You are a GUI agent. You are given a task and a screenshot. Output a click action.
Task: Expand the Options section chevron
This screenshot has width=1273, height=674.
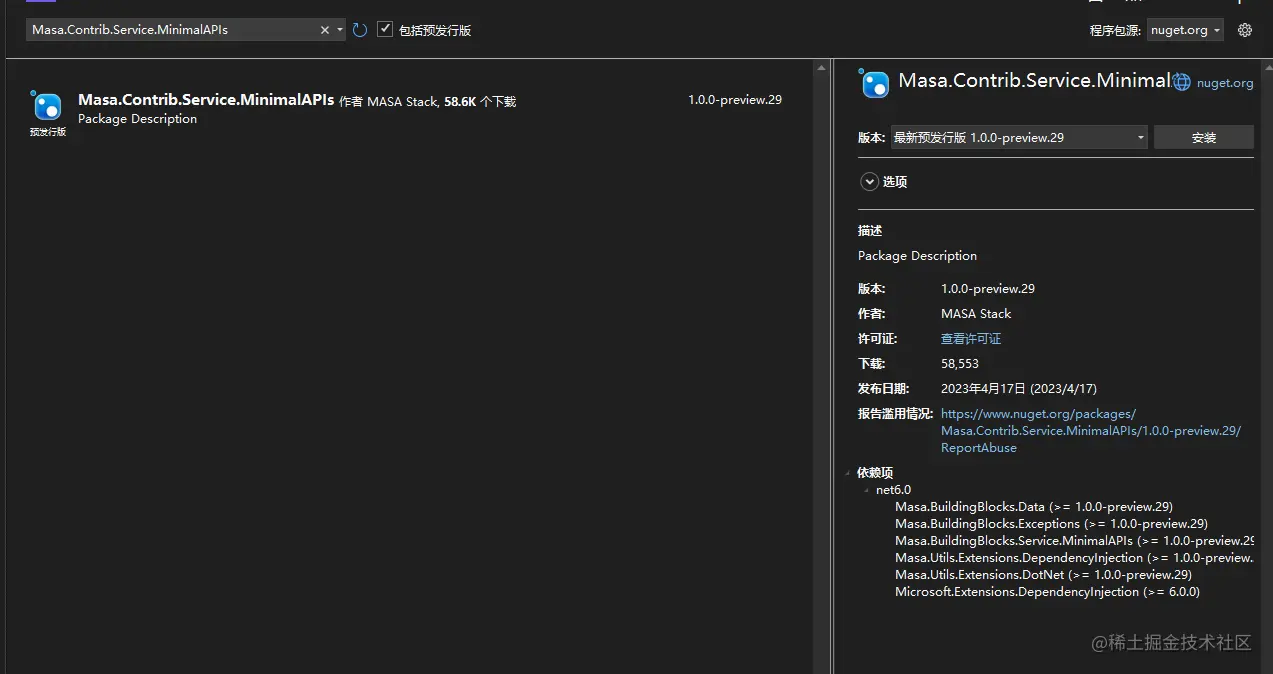point(869,182)
